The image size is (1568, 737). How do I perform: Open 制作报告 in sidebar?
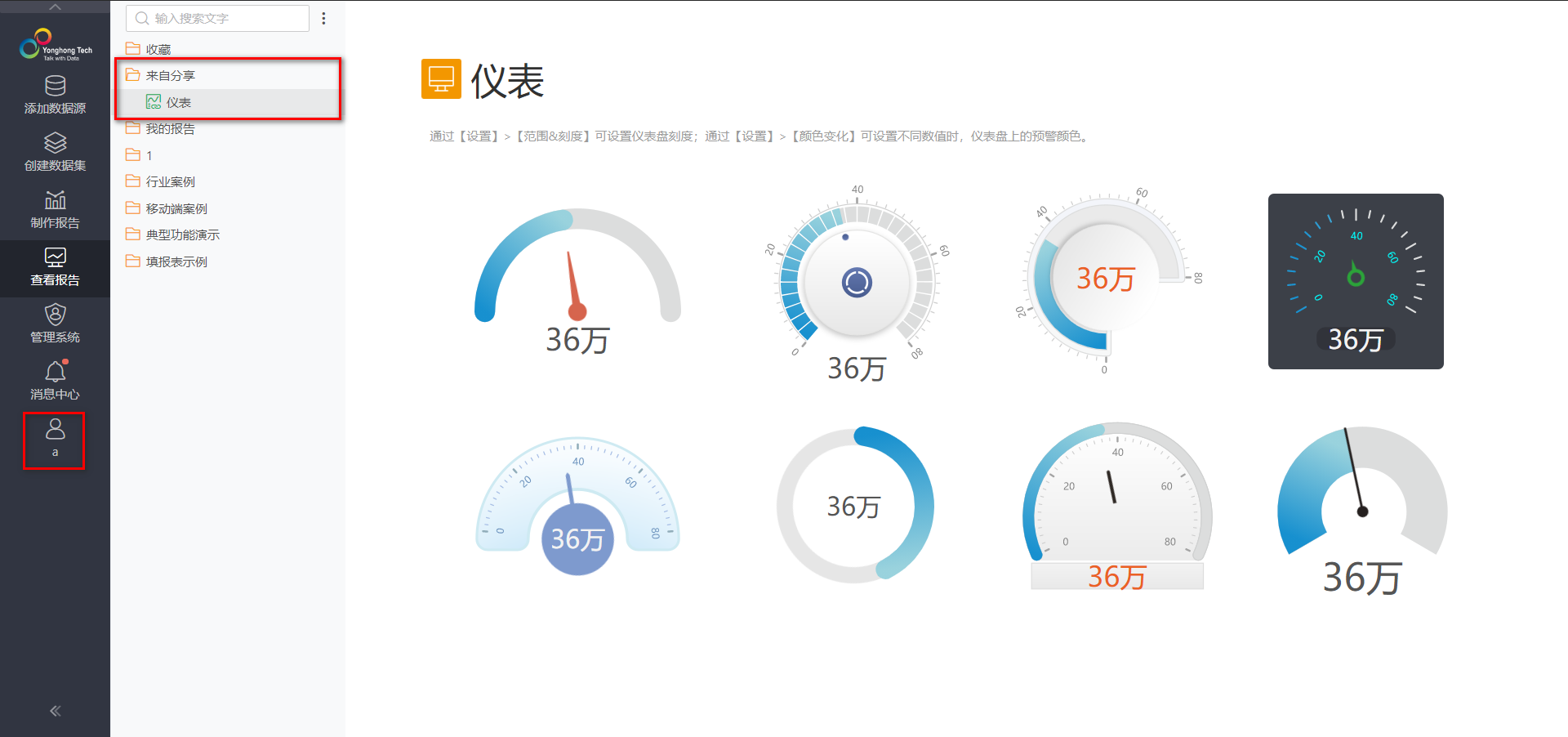55,210
